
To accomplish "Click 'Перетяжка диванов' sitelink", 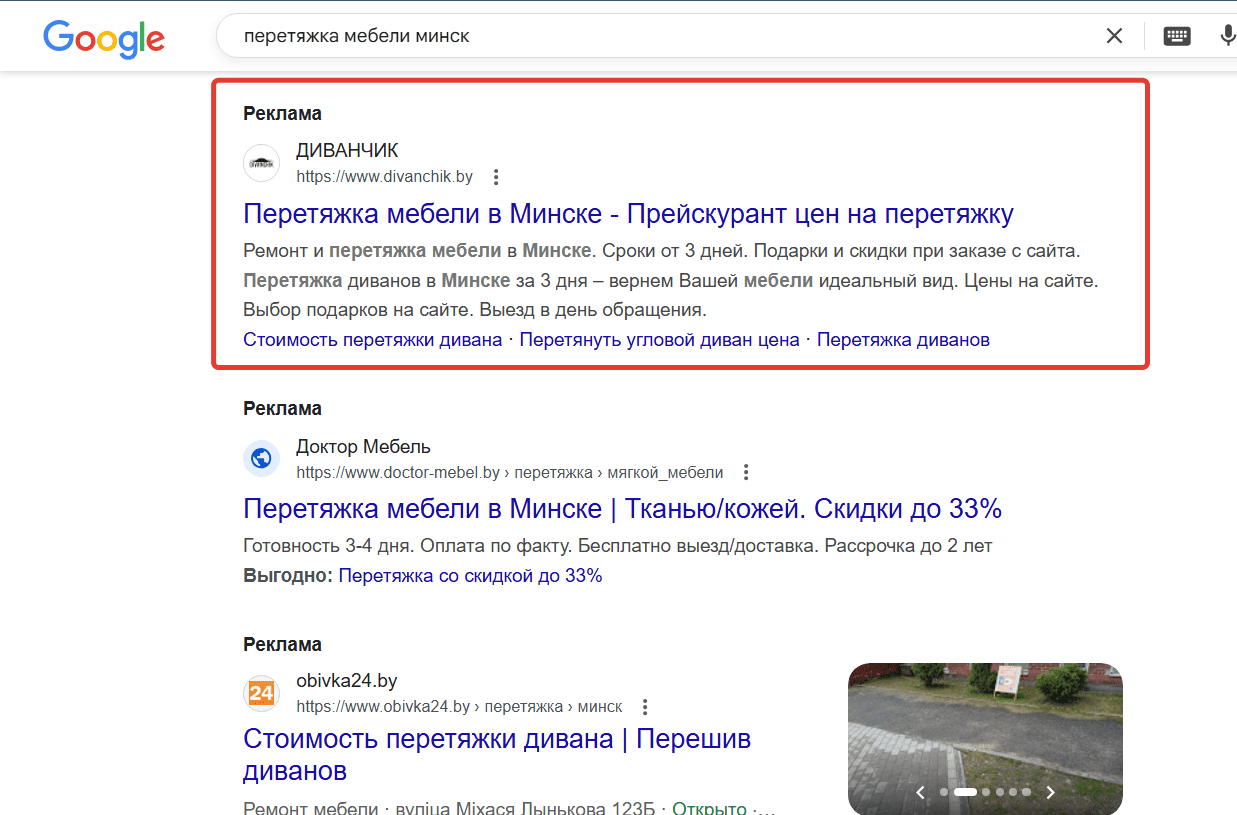I will [903, 340].
